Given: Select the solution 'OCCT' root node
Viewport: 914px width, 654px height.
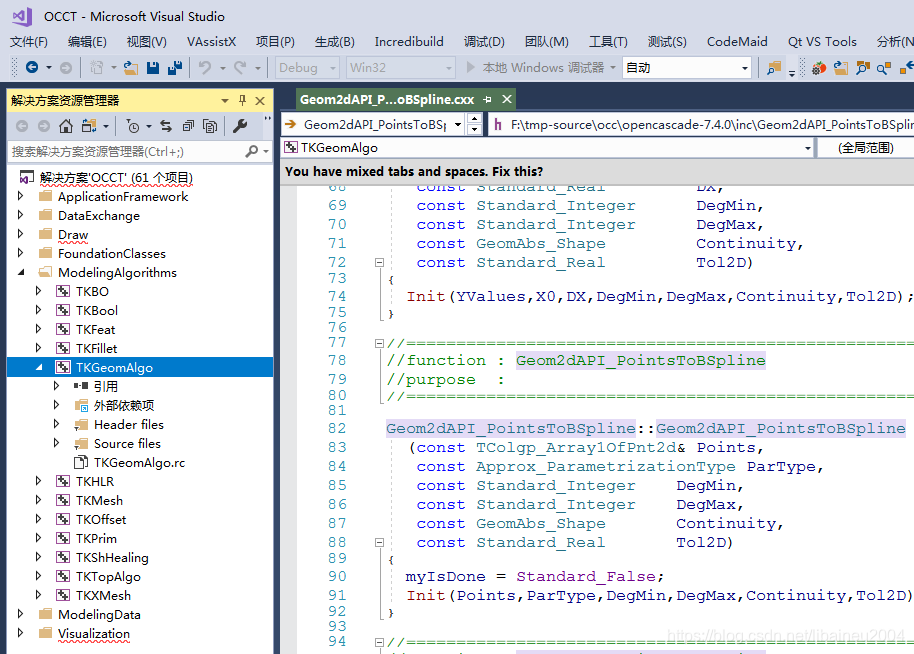Looking at the screenshot, I should (116, 177).
